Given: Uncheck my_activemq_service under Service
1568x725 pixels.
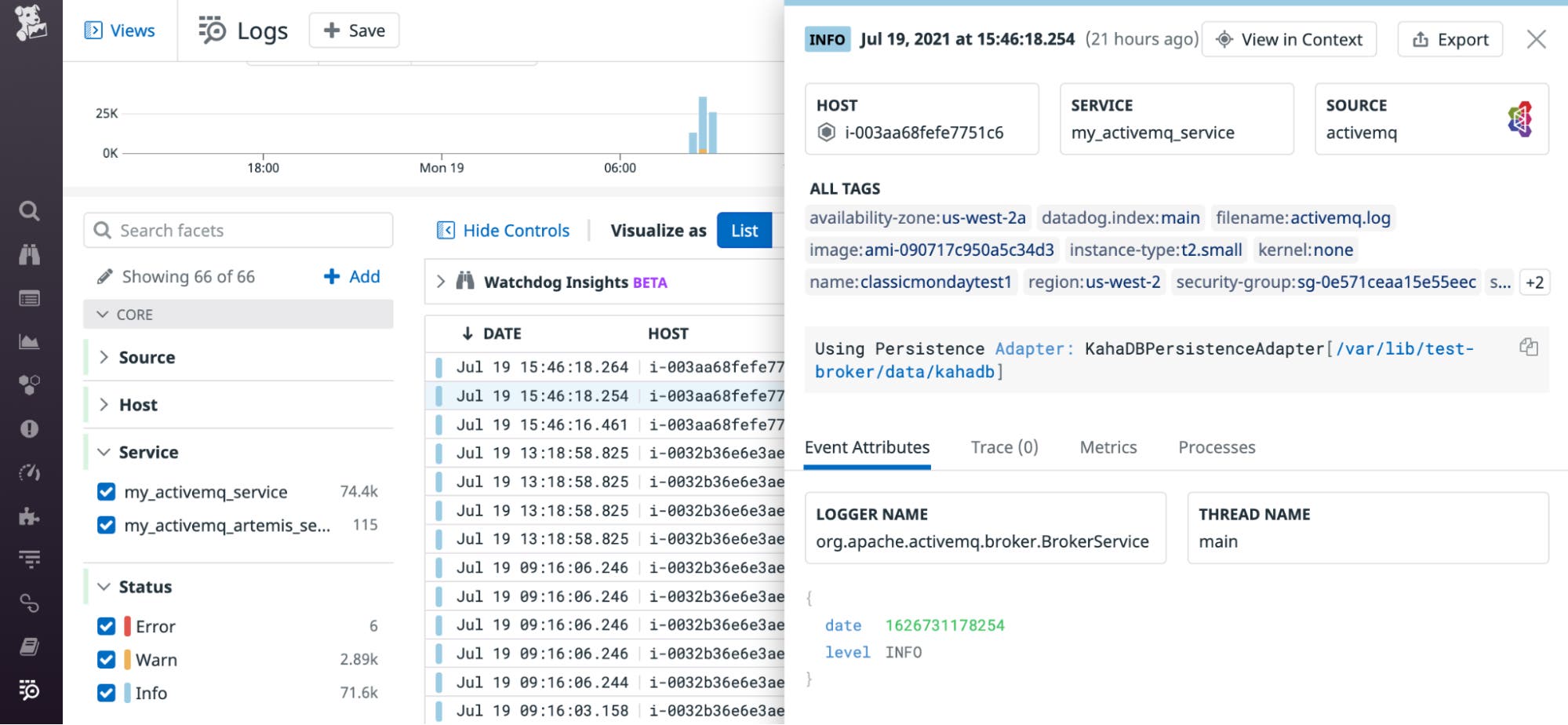Looking at the screenshot, I should [x=106, y=492].
